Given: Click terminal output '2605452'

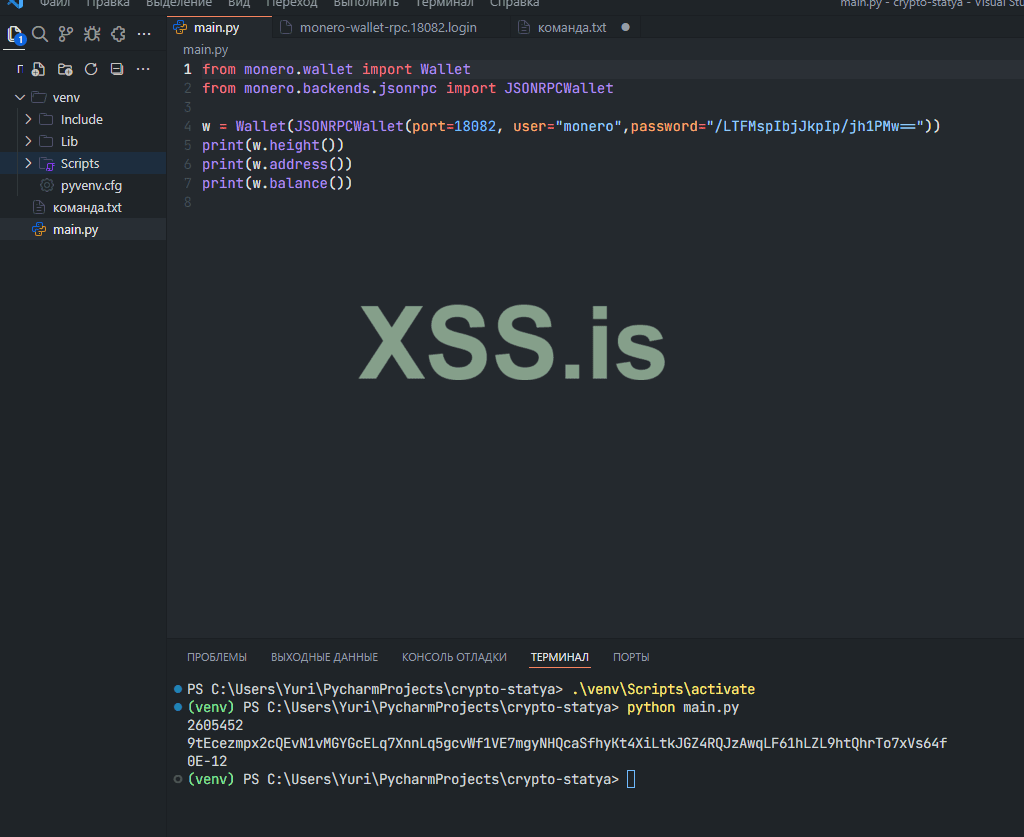Looking at the screenshot, I should click(x=215, y=725).
